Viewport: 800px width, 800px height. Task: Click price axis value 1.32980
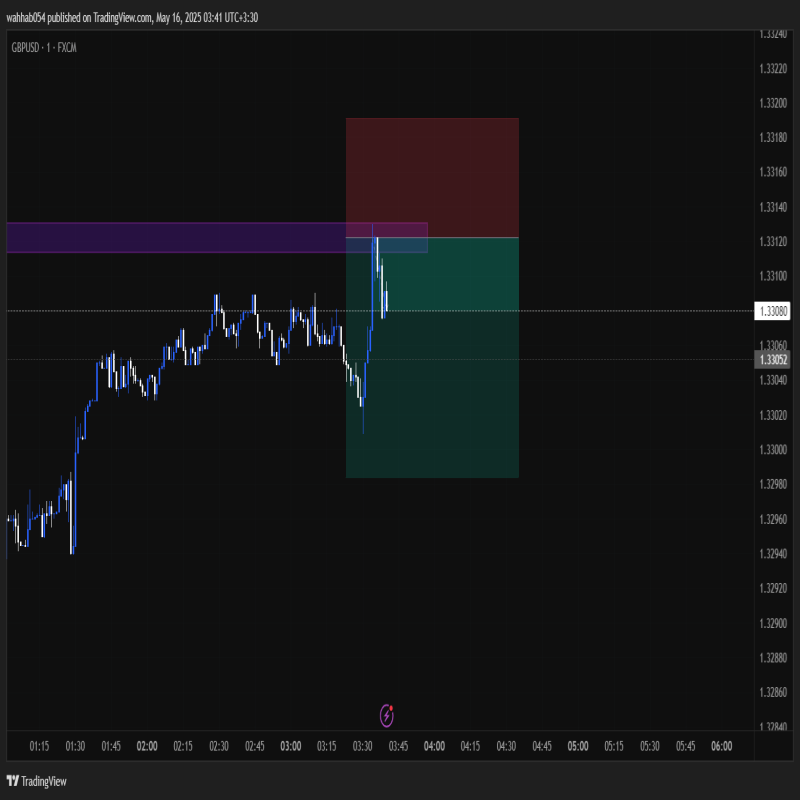[773, 484]
